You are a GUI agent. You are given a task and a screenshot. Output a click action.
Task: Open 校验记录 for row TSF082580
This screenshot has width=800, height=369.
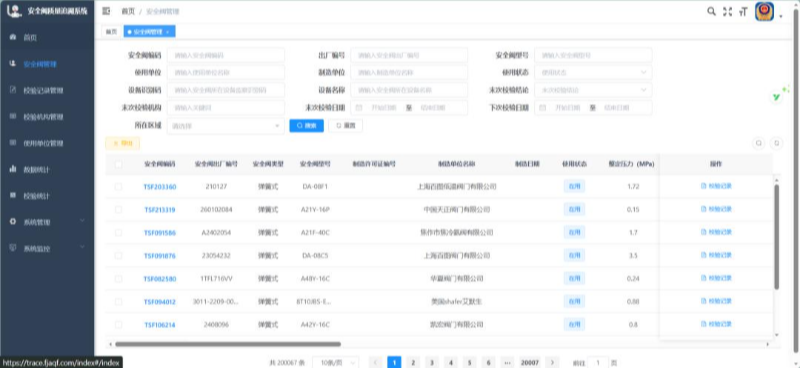click(x=716, y=278)
